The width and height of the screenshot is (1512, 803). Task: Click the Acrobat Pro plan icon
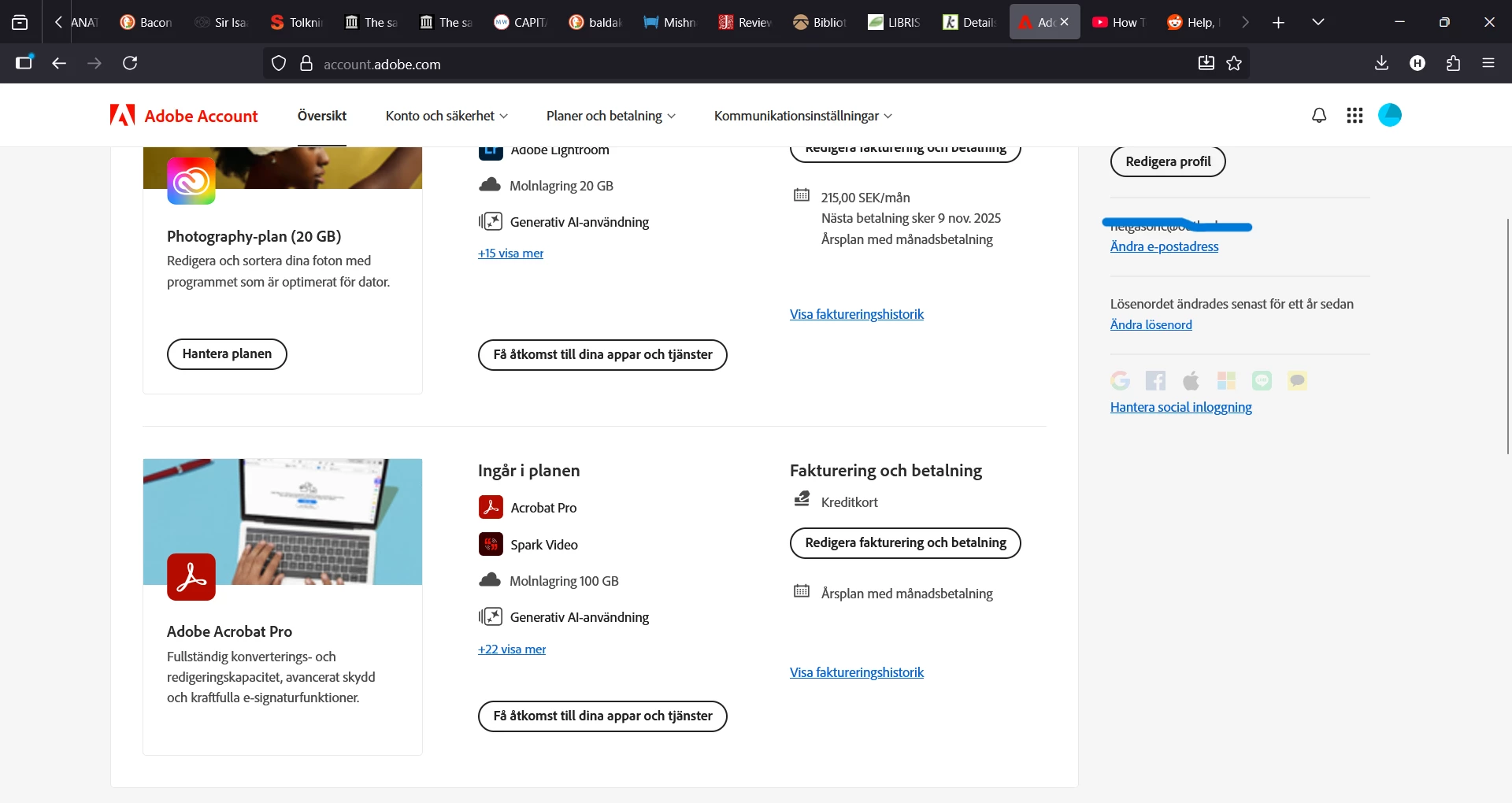(x=191, y=577)
